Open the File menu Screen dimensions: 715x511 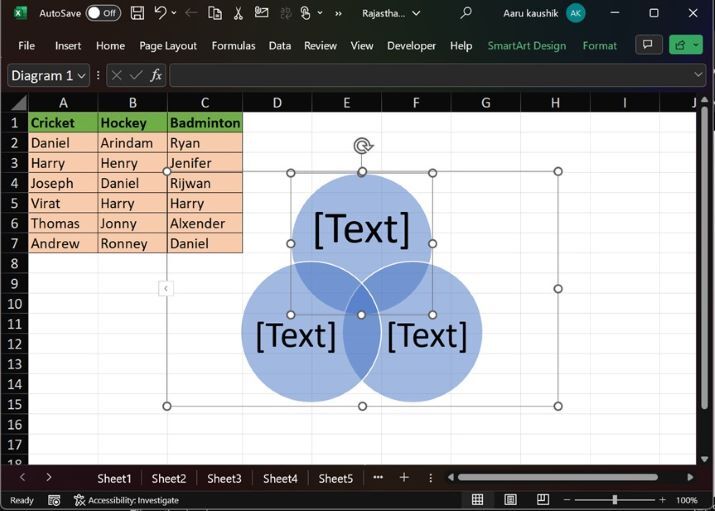tap(26, 46)
